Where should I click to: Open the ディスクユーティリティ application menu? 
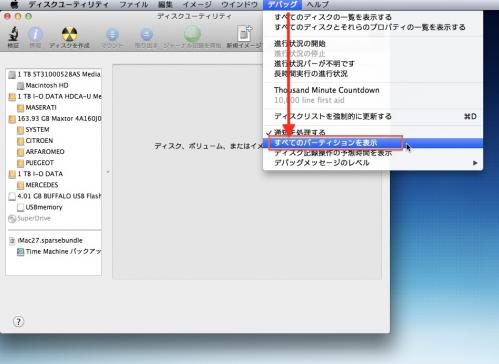coord(68,5)
